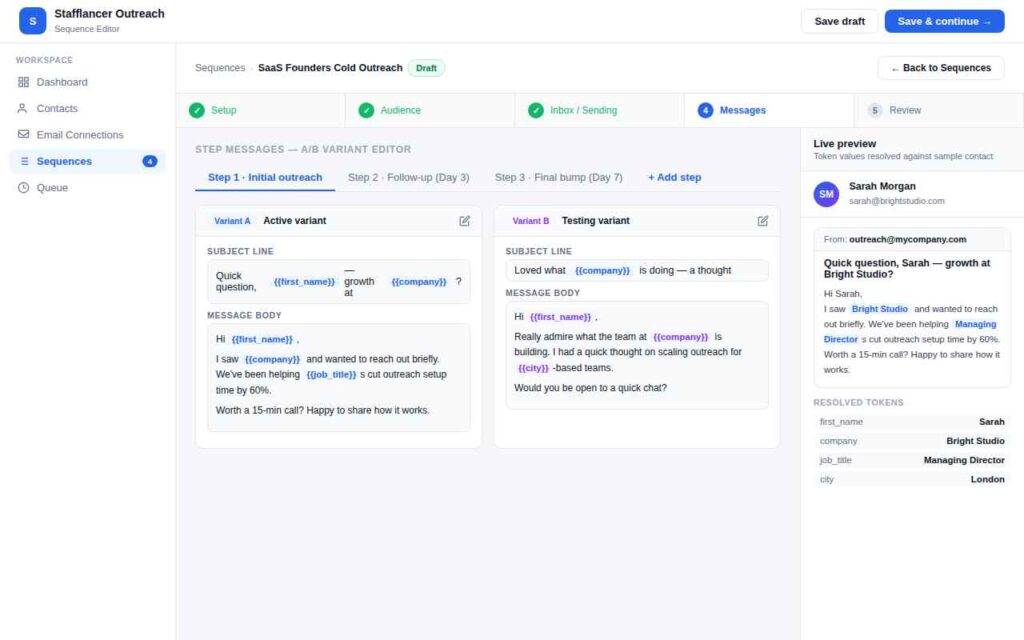Click Save & continue button
This screenshot has height=640, width=1024.
[944, 22]
